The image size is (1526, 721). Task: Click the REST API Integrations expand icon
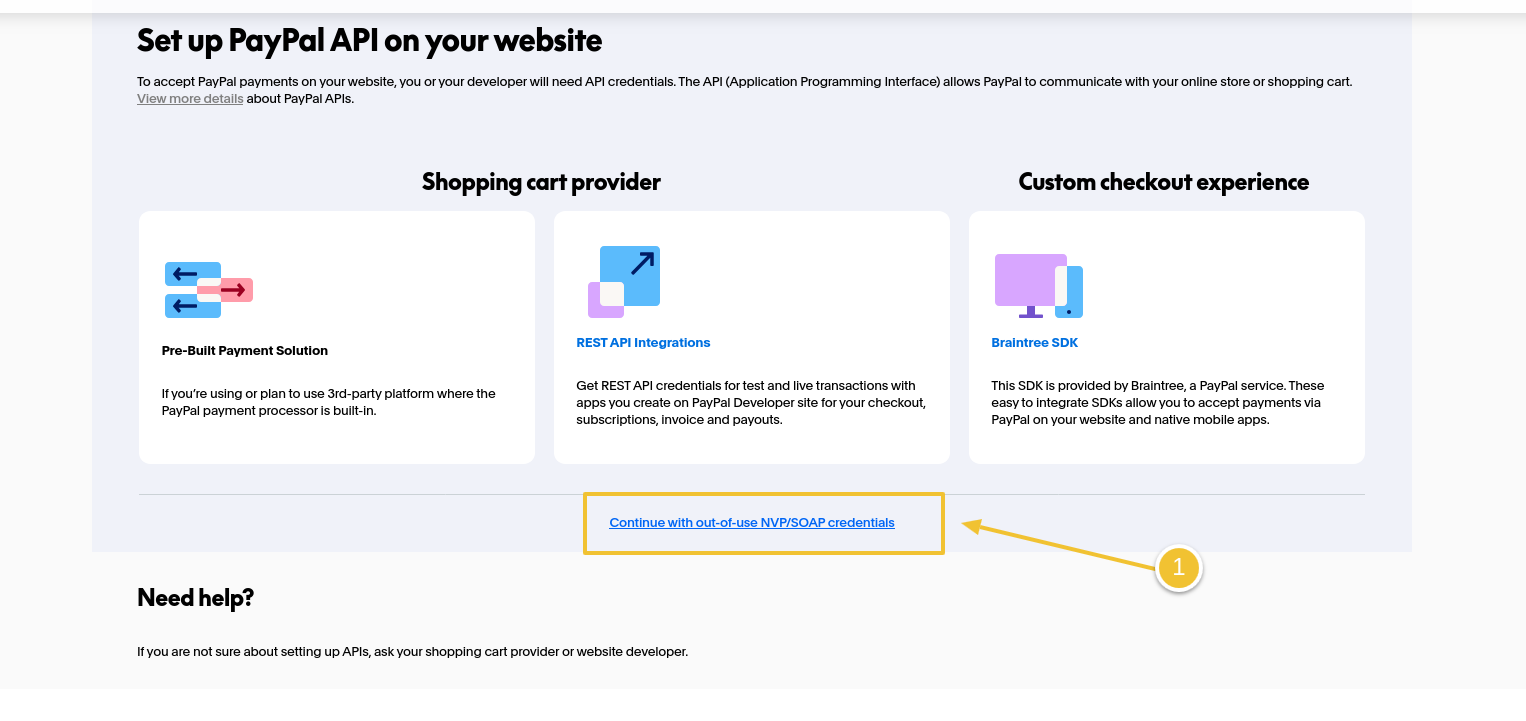(x=624, y=282)
